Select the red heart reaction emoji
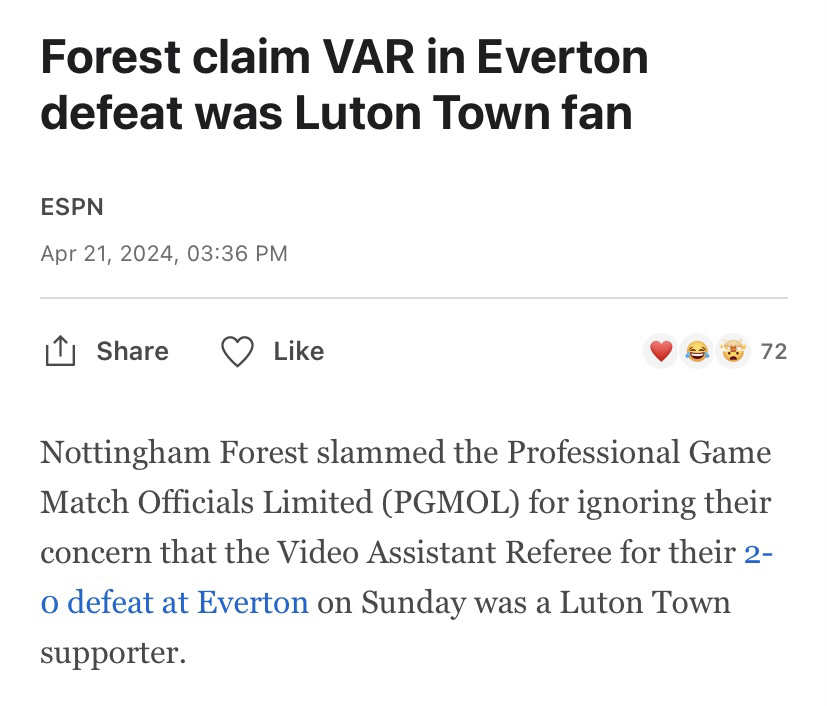The height and width of the screenshot is (706, 827). click(661, 351)
